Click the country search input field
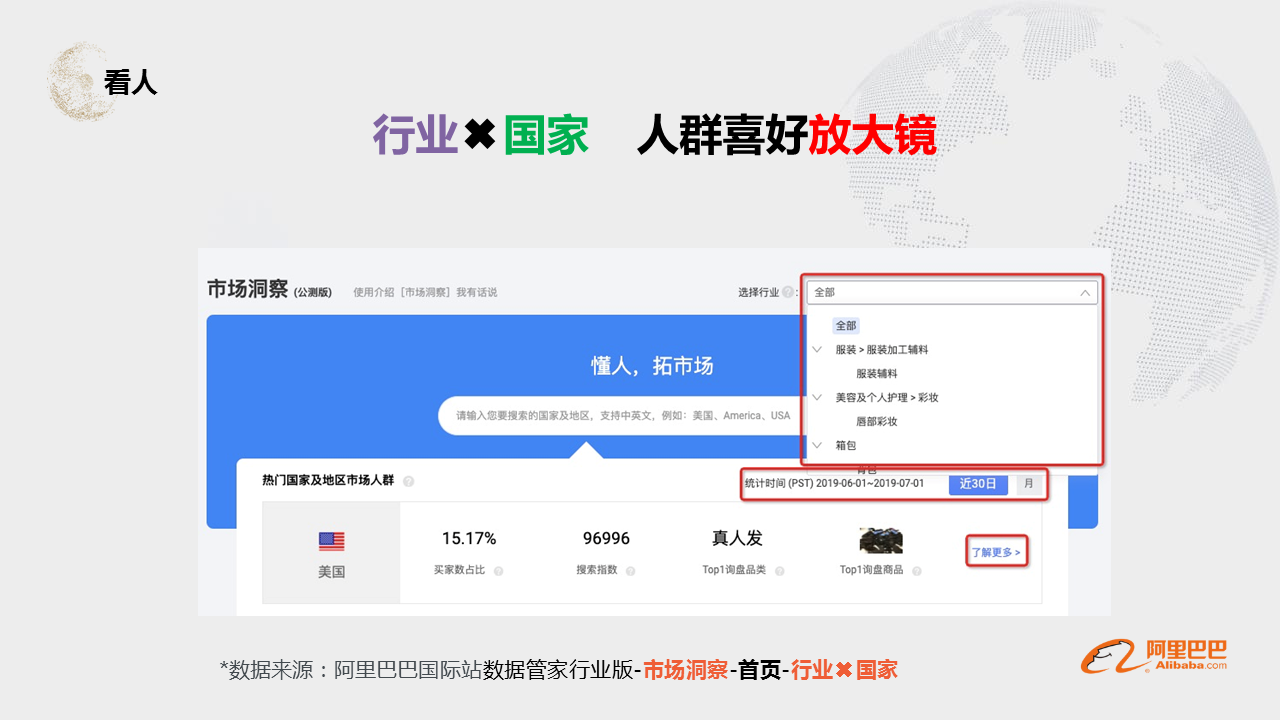This screenshot has height=720, width=1280. (622, 415)
